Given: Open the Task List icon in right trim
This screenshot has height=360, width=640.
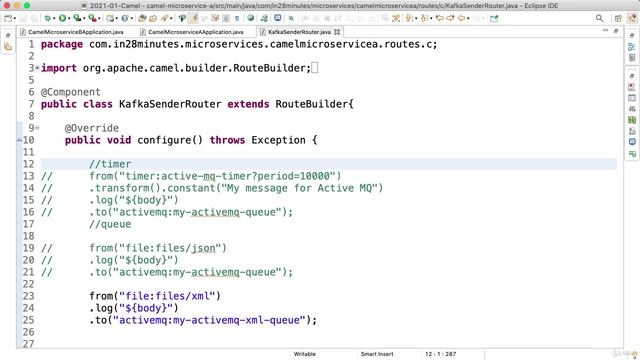Looking at the screenshot, I should tap(632, 57).
